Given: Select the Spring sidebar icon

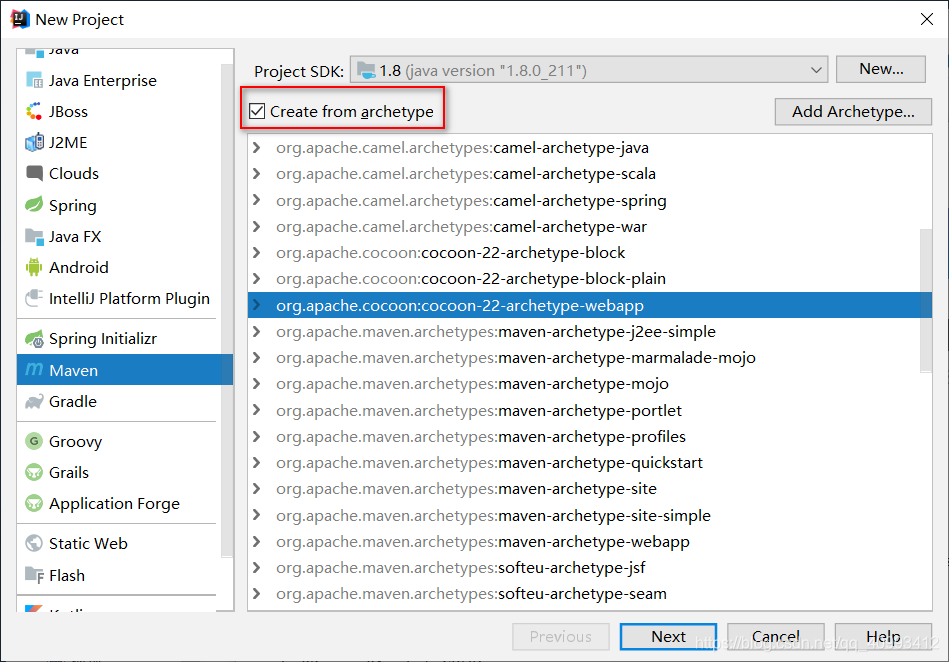Looking at the screenshot, I should pyautogui.click(x=35, y=205).
